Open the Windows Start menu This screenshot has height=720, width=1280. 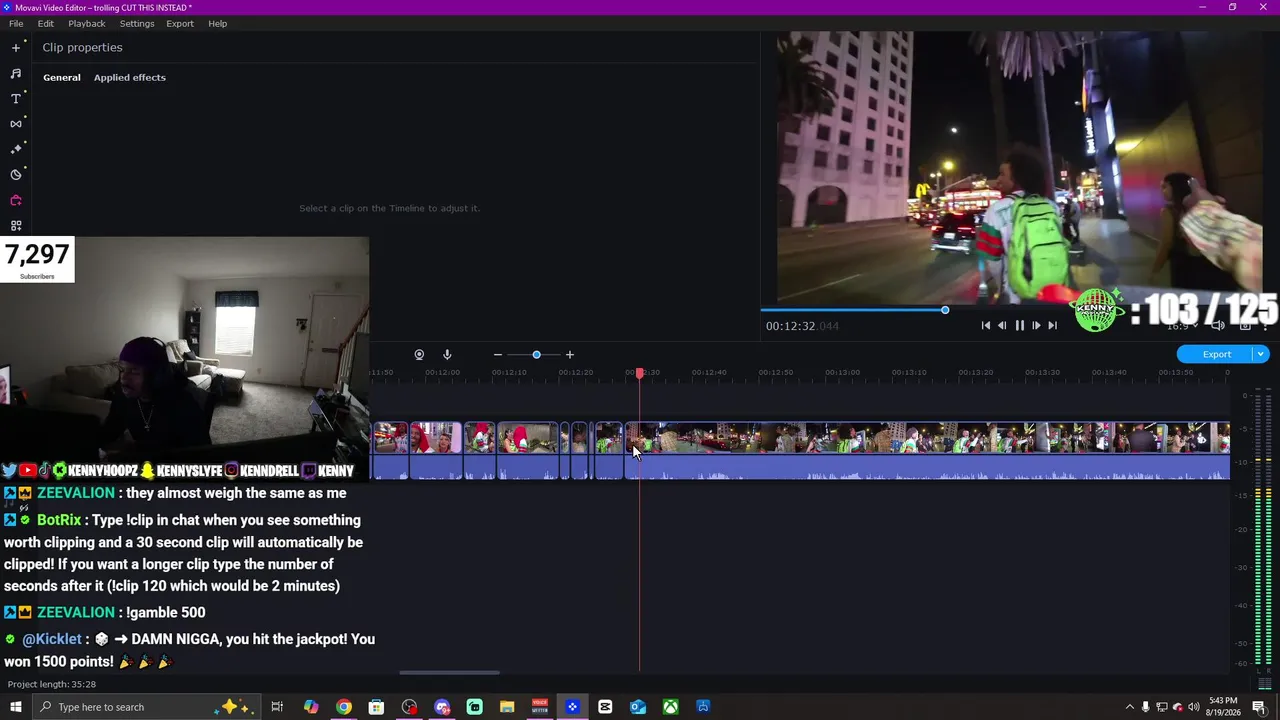coord(15,707)
